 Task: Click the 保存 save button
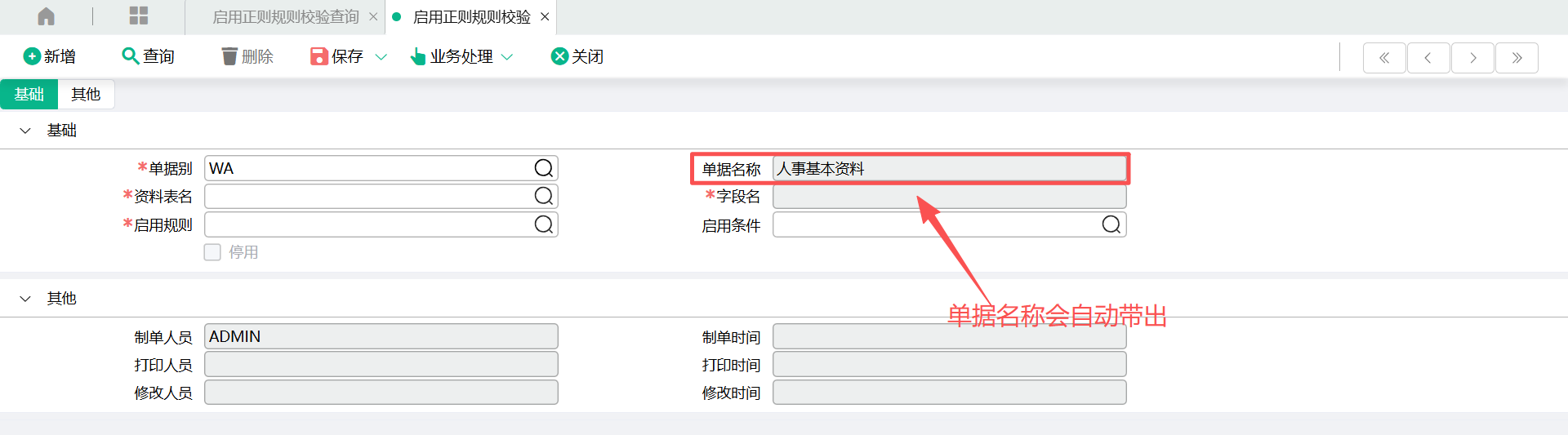(337, 56)
